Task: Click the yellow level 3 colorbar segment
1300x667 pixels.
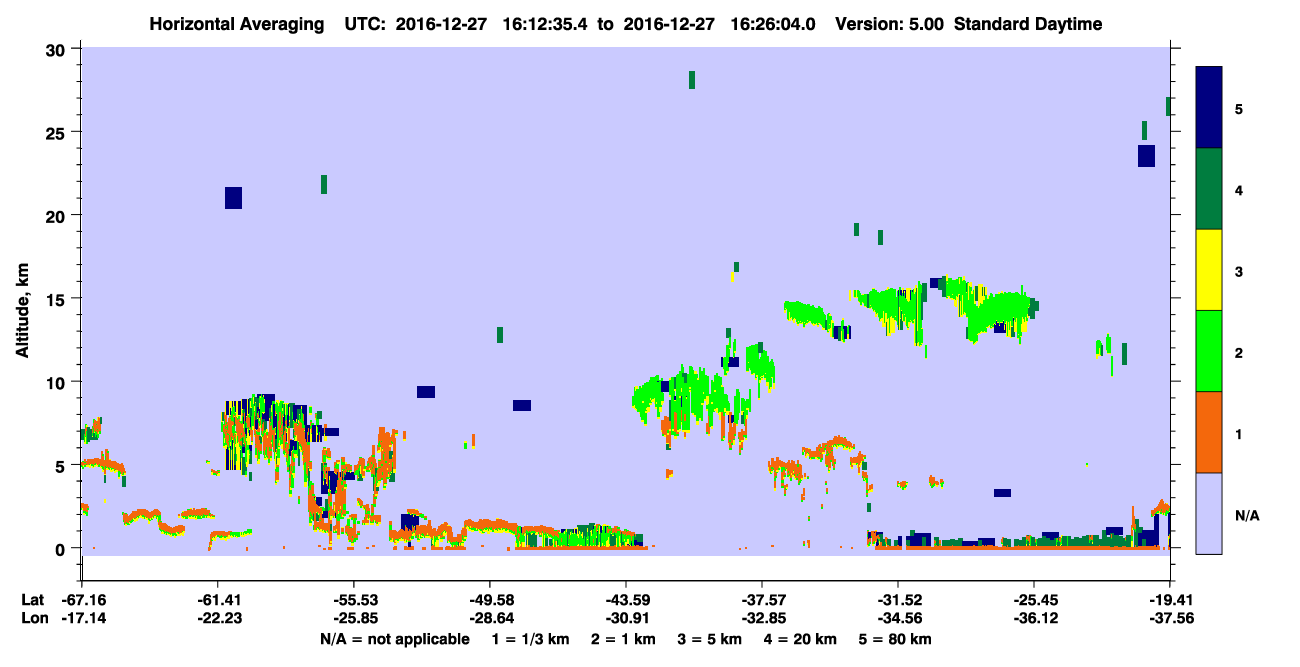Action: click(x=1209, y=270)
